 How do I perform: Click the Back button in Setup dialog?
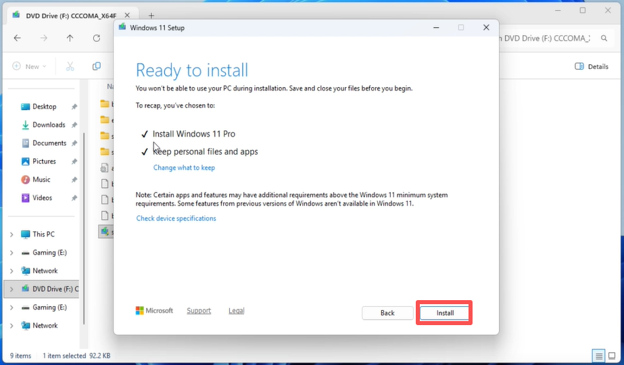click(x=387, y=313)
